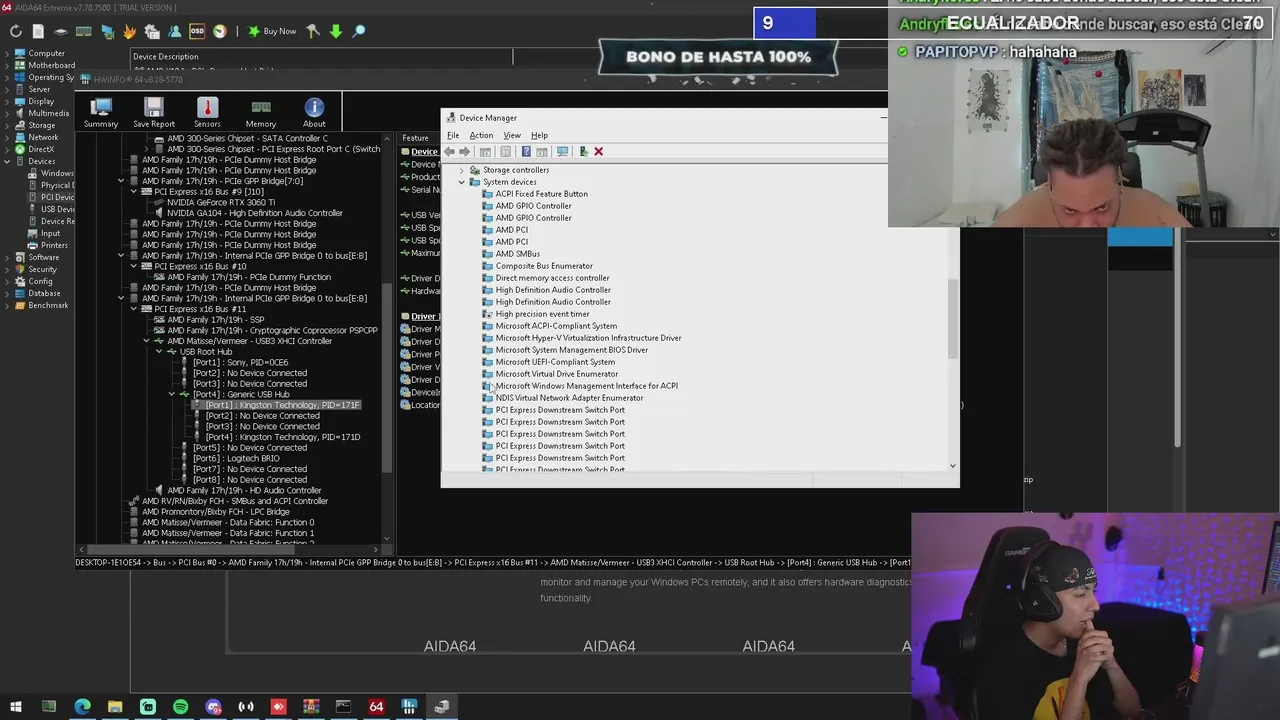Click the Help question-mark icon in Device Manager

(525, 152)
